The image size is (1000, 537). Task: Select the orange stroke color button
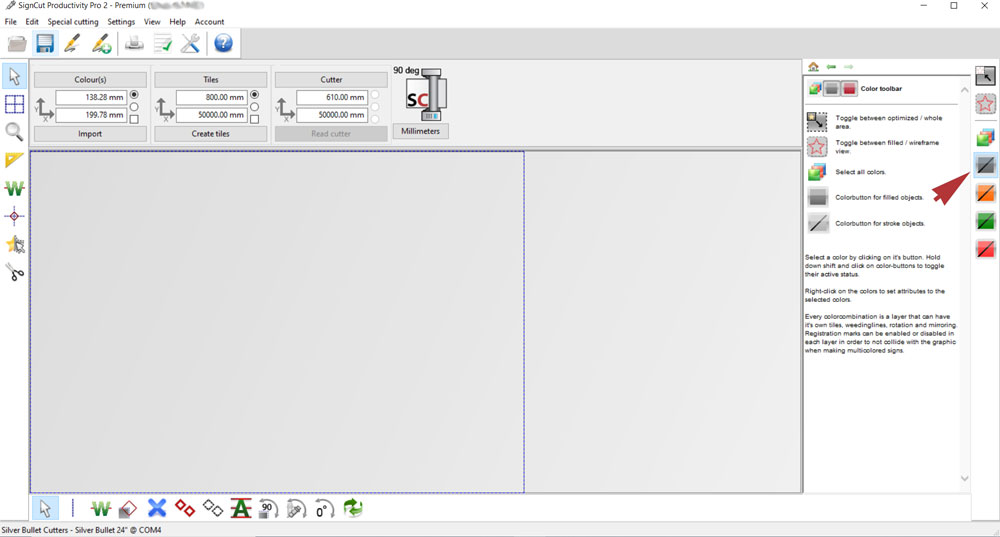(985, 193)
